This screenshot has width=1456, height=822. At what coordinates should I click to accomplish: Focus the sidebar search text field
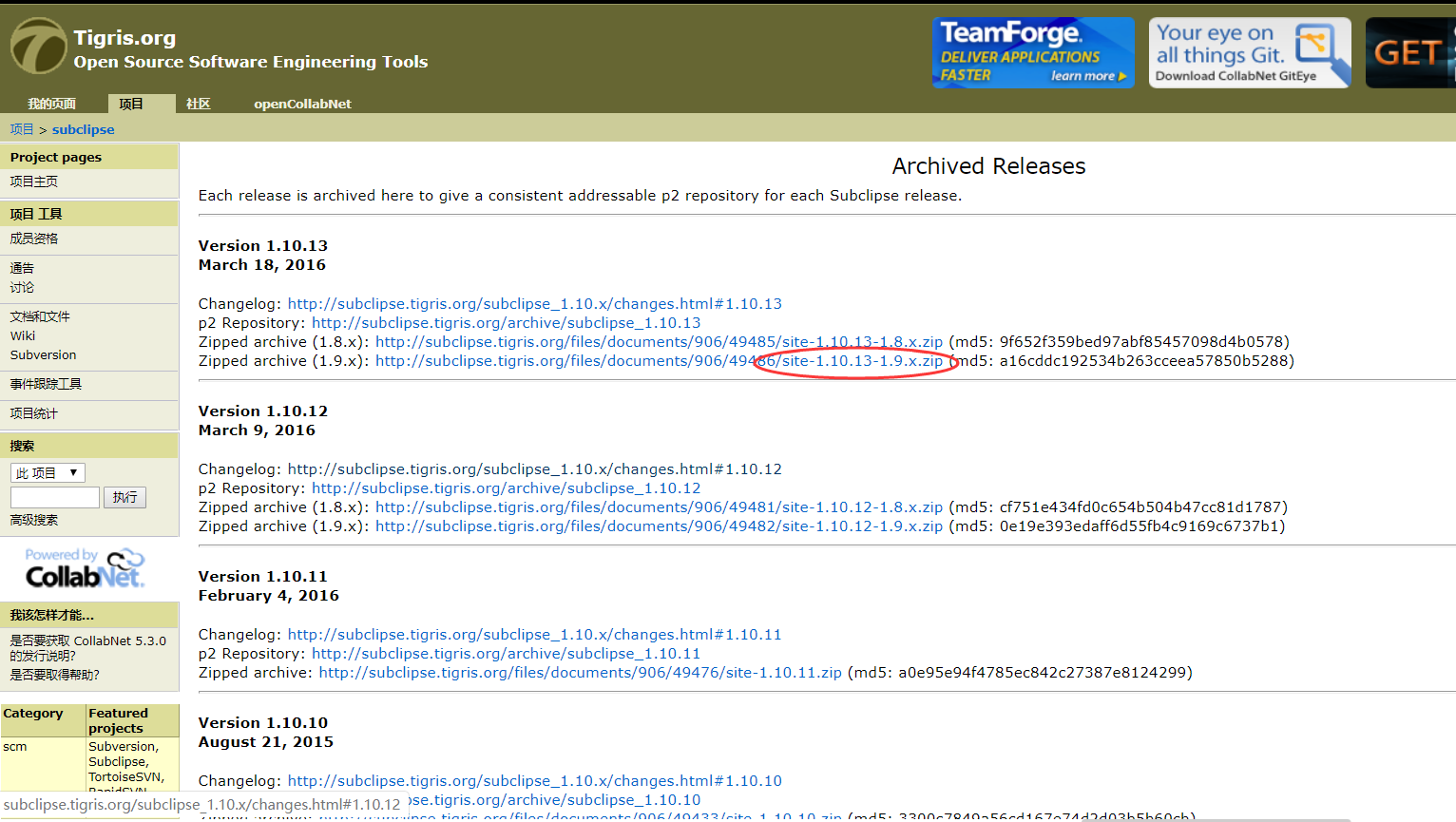(55, 497)
